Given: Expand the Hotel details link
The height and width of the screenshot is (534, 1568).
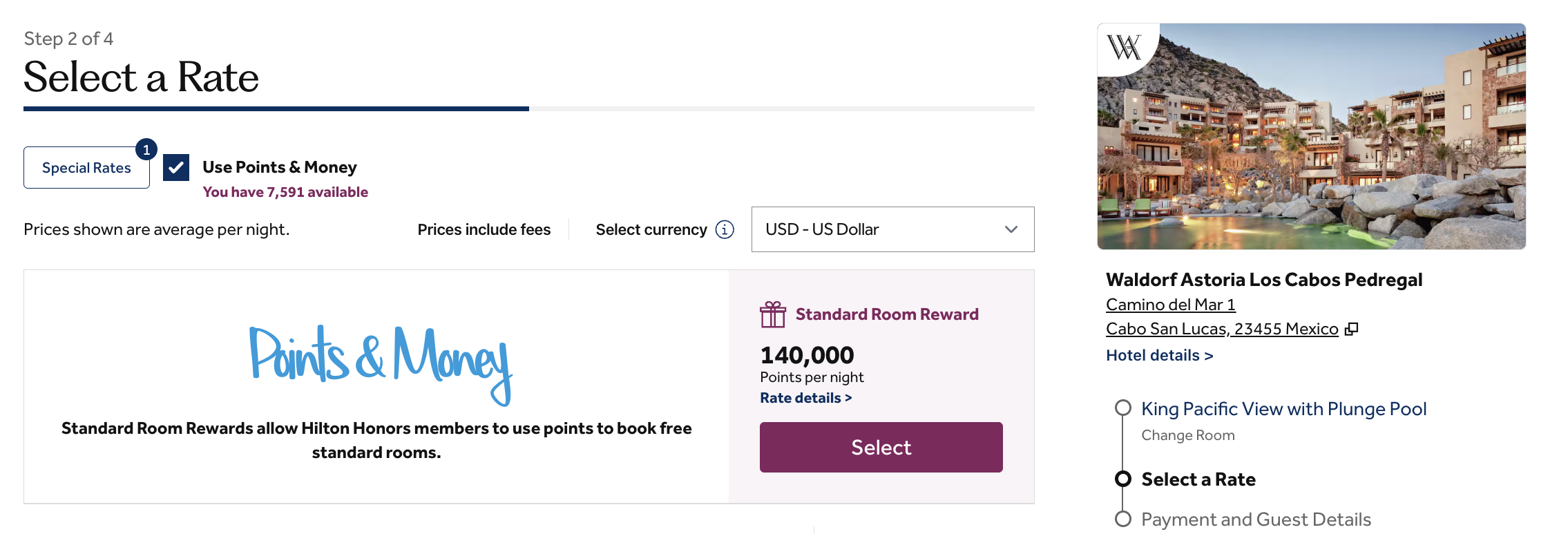Looking at the screenshot, I should (1159, 355).
